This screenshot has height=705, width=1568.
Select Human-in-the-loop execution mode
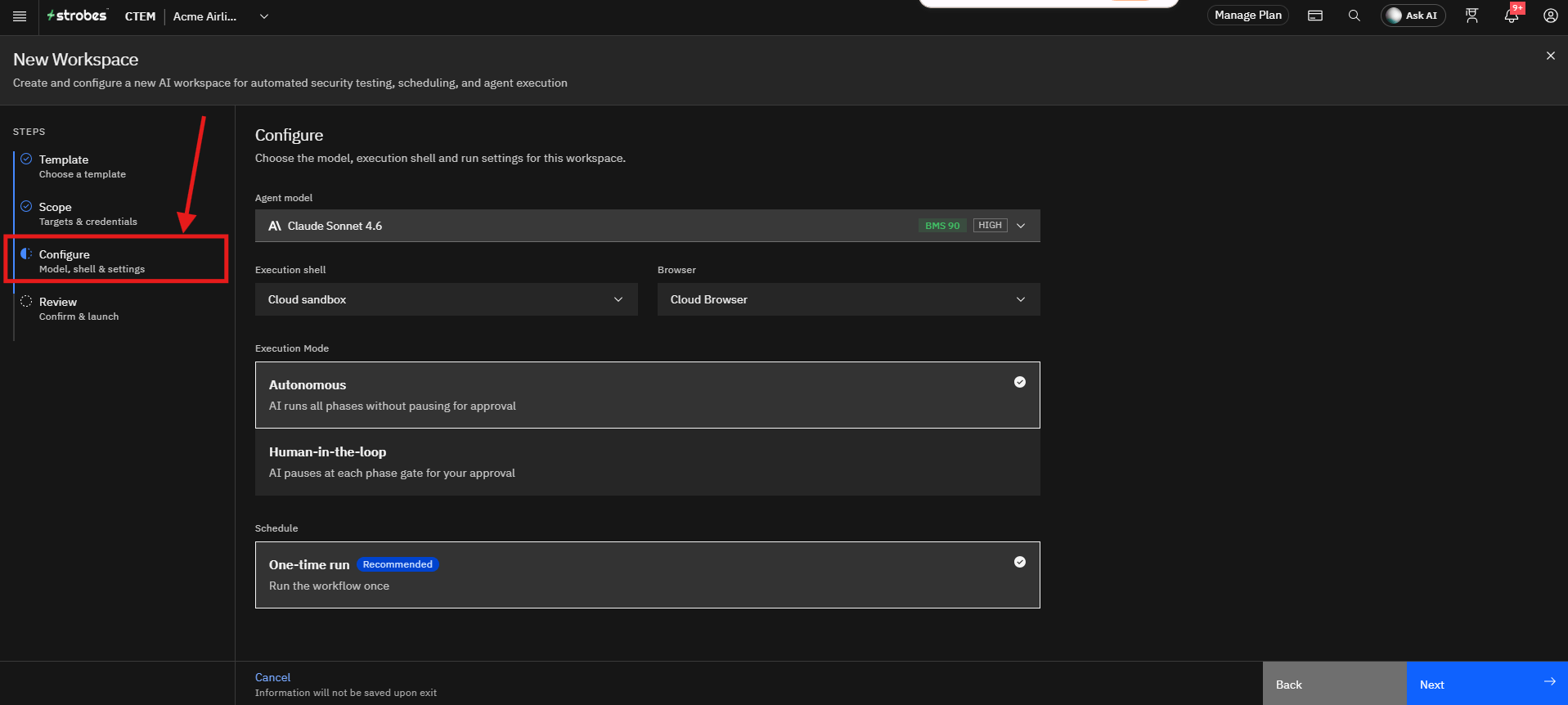[647, 462]
